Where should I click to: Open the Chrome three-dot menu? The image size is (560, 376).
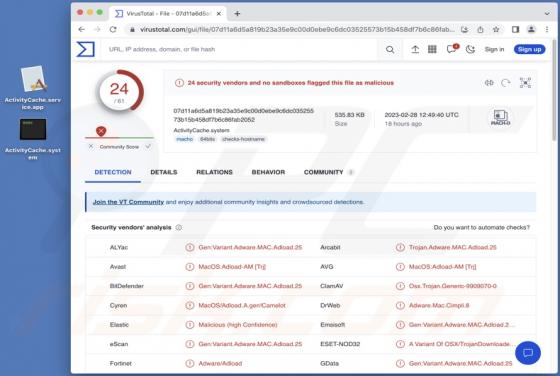(x=547, y=29)
